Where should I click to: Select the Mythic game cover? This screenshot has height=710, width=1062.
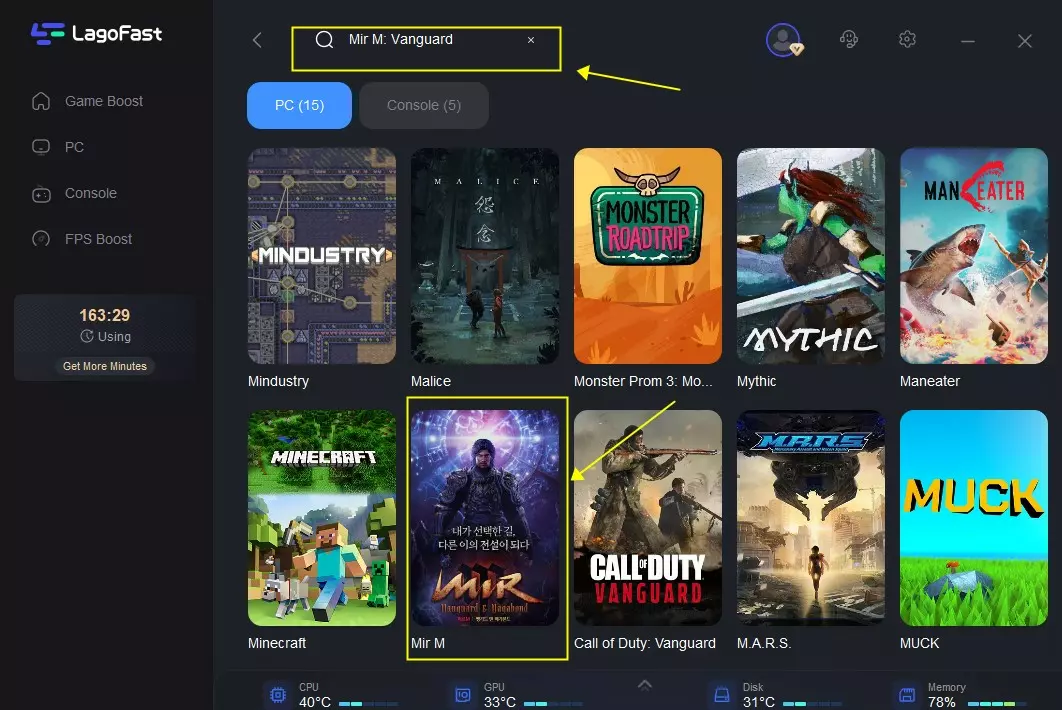(x=811, y=256)
